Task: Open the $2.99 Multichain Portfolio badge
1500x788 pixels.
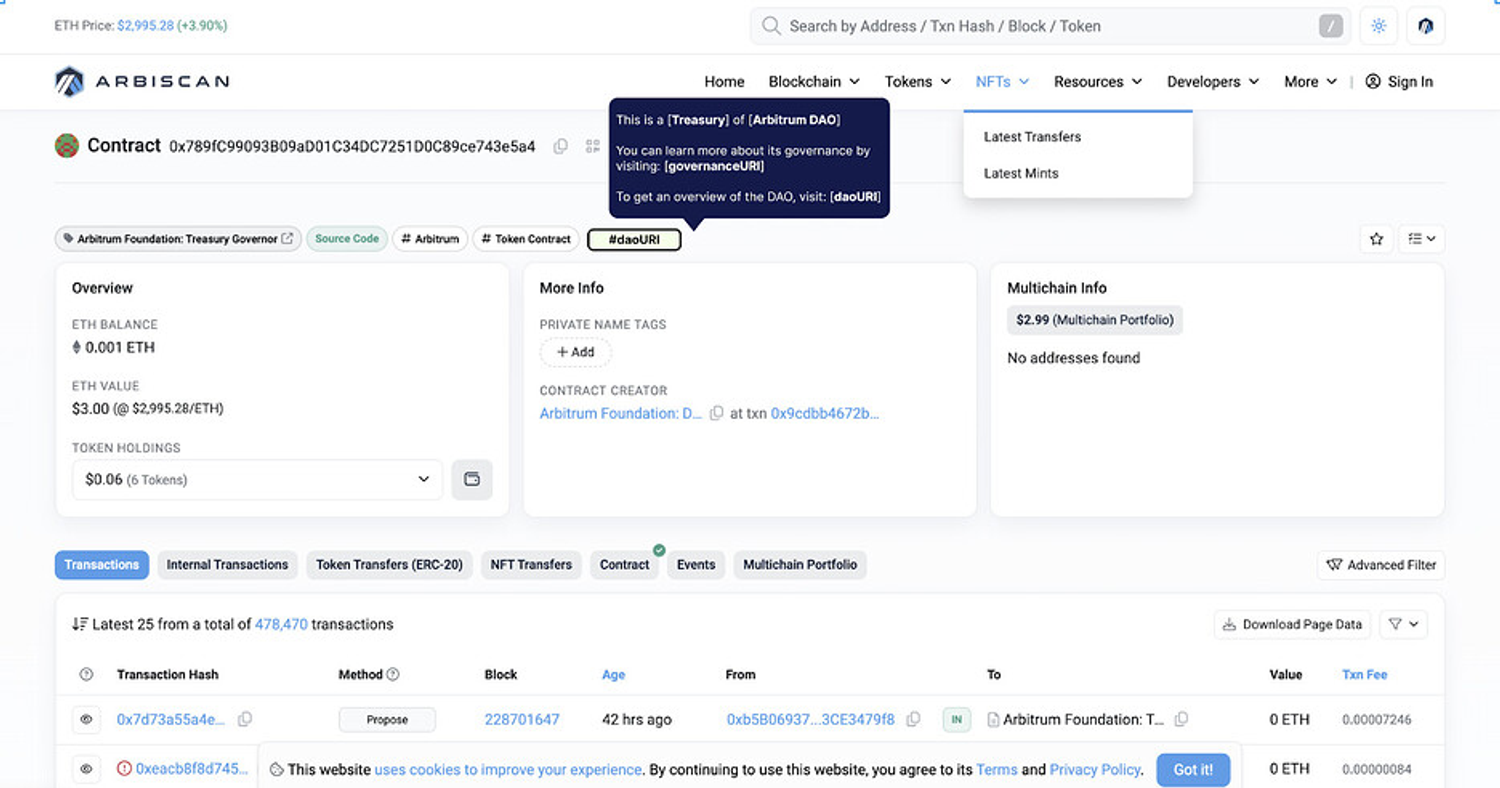Action: (x=1095, y=320)
